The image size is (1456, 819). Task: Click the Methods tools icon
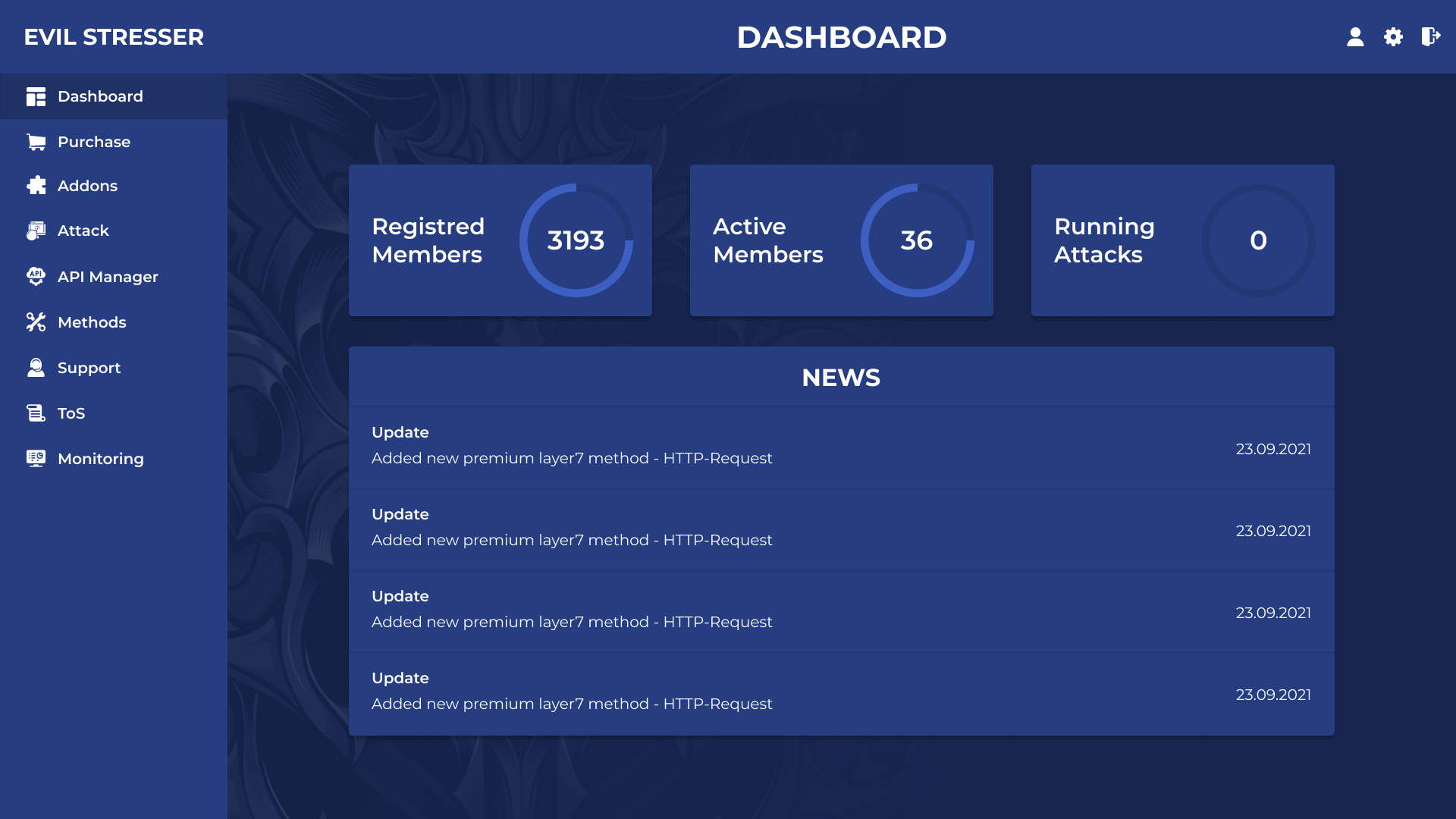tap(36, 322)
